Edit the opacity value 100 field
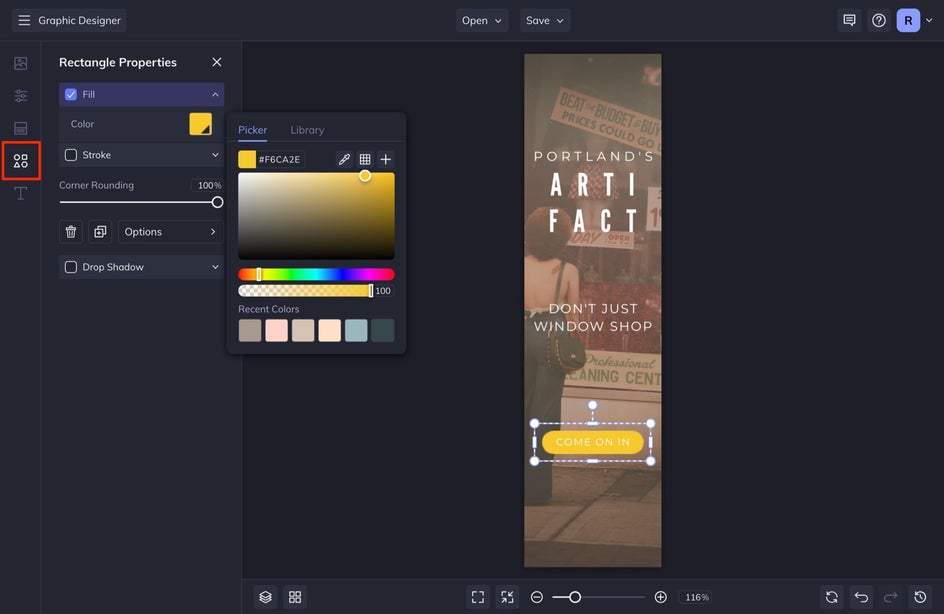This screenshot has width=944, height=614. click(384, 291)
